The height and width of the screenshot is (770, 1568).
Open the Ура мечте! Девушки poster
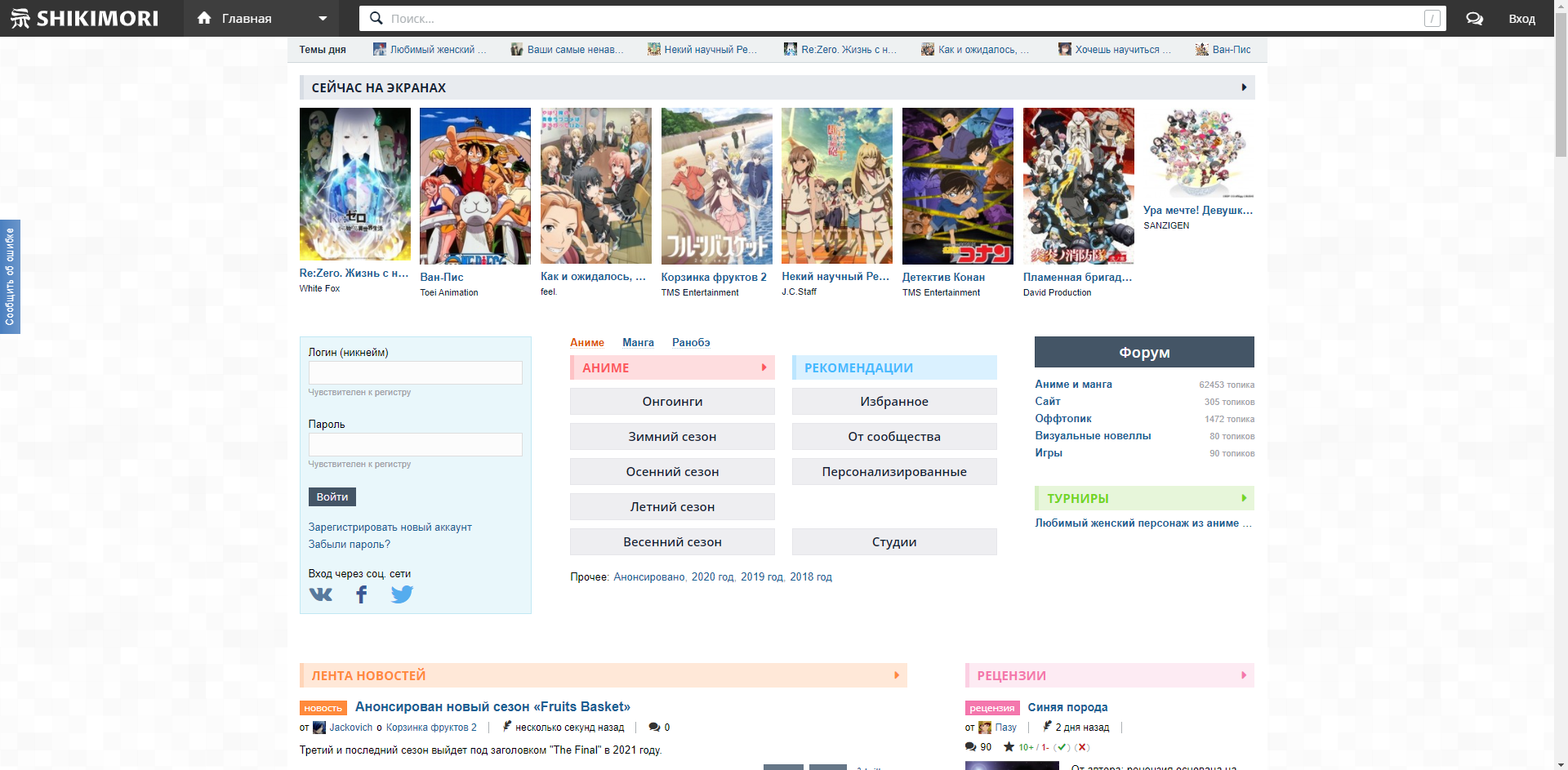1199,153
